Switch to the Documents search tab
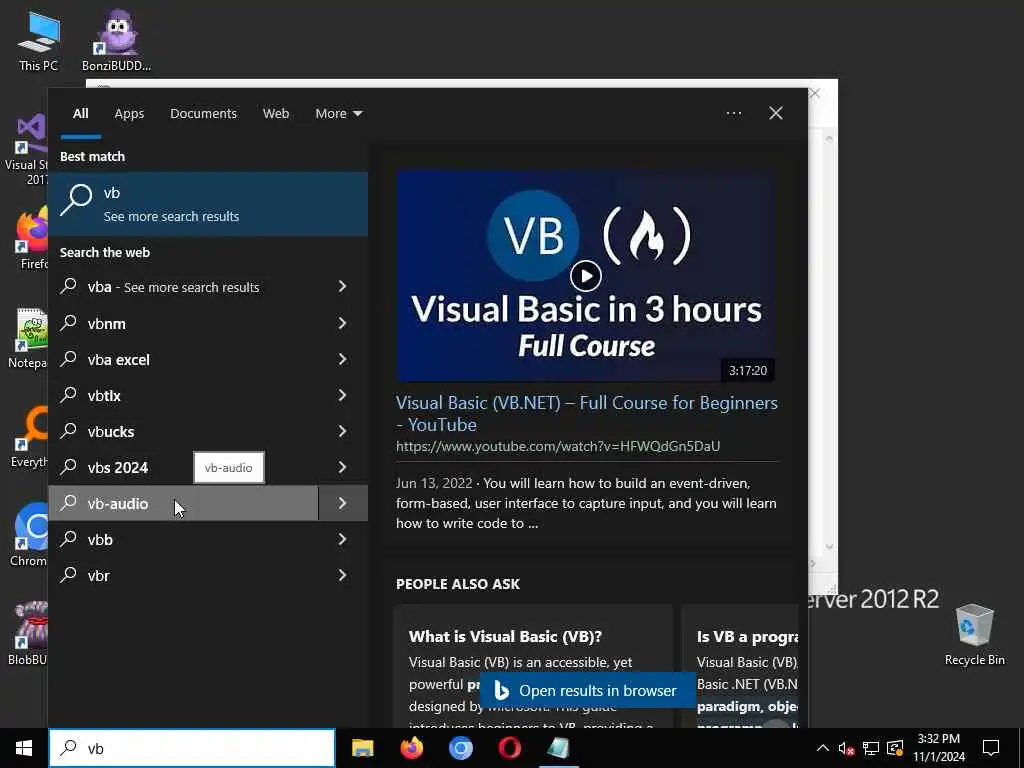The height and width of the screenshot is (768, 1024). tap(203, 114)
